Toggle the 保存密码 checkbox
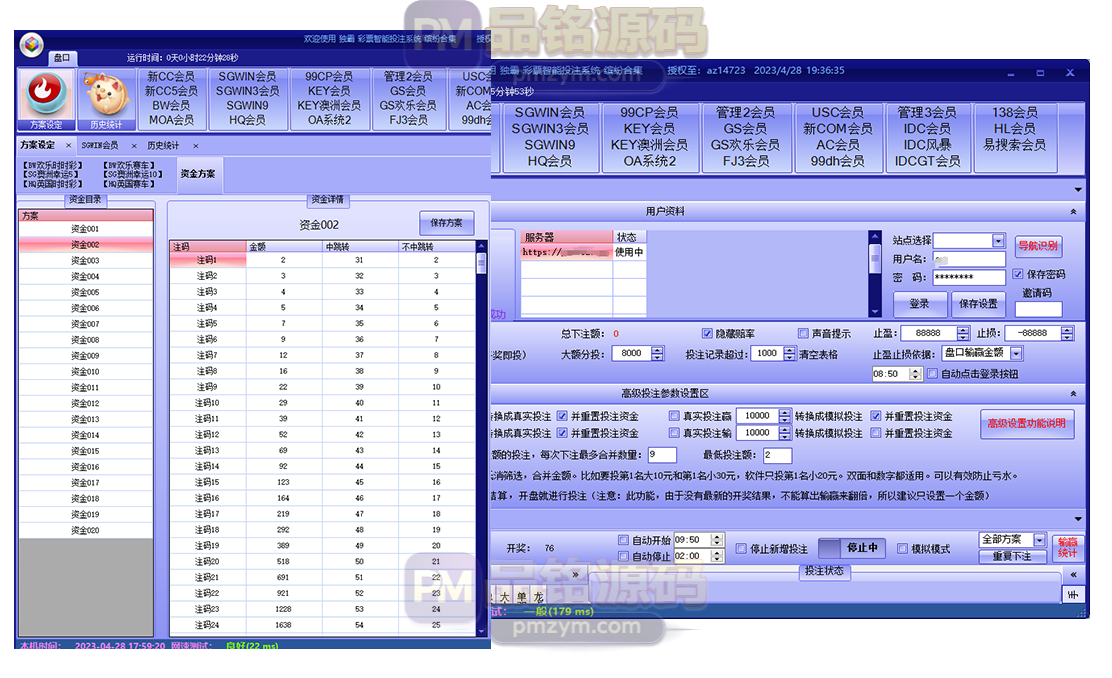 tap(1018, 274)
